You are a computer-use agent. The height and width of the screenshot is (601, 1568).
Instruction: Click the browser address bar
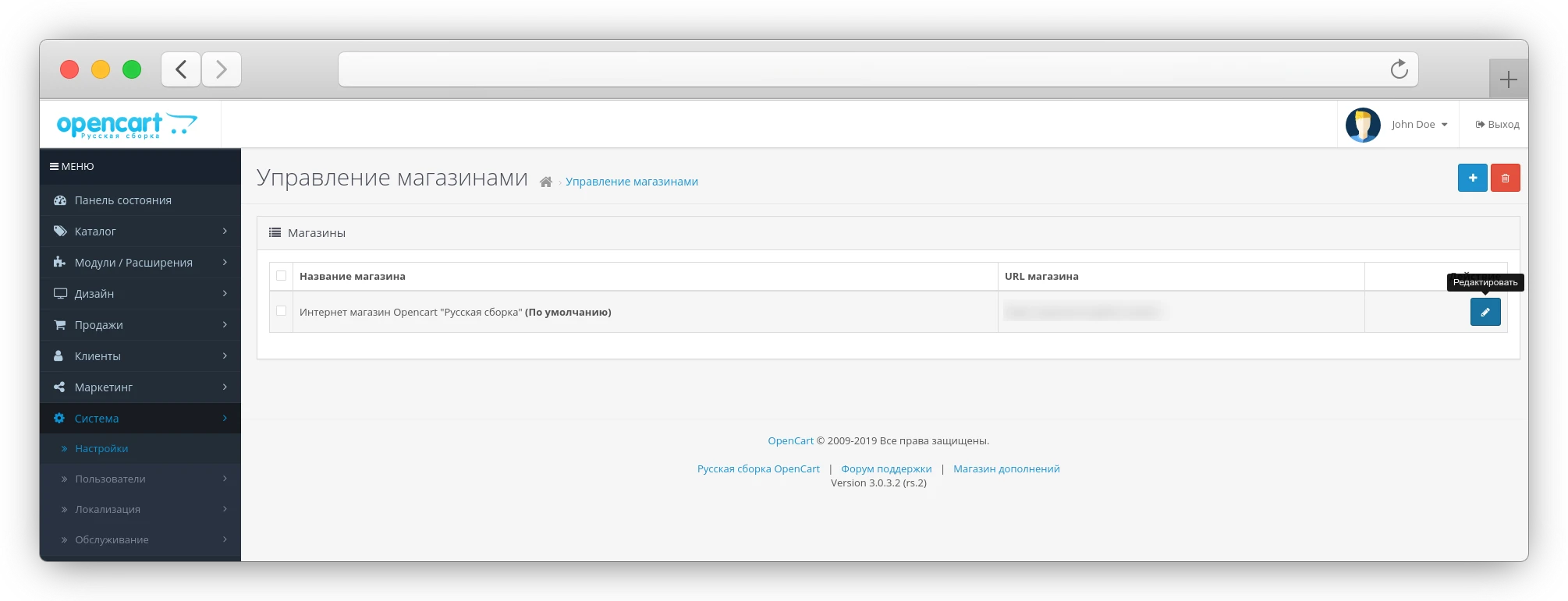[858, 70]
